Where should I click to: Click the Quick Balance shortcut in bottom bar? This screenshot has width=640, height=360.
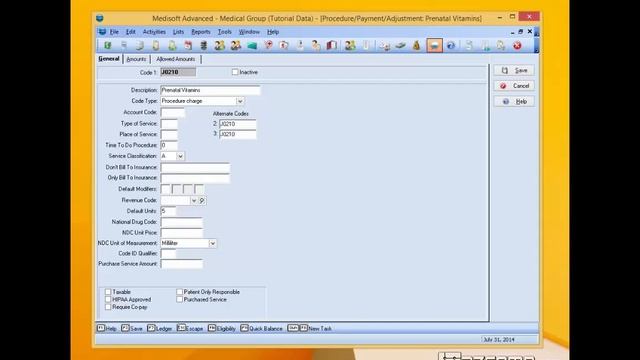pyautogui.click(x=261, y=328)
